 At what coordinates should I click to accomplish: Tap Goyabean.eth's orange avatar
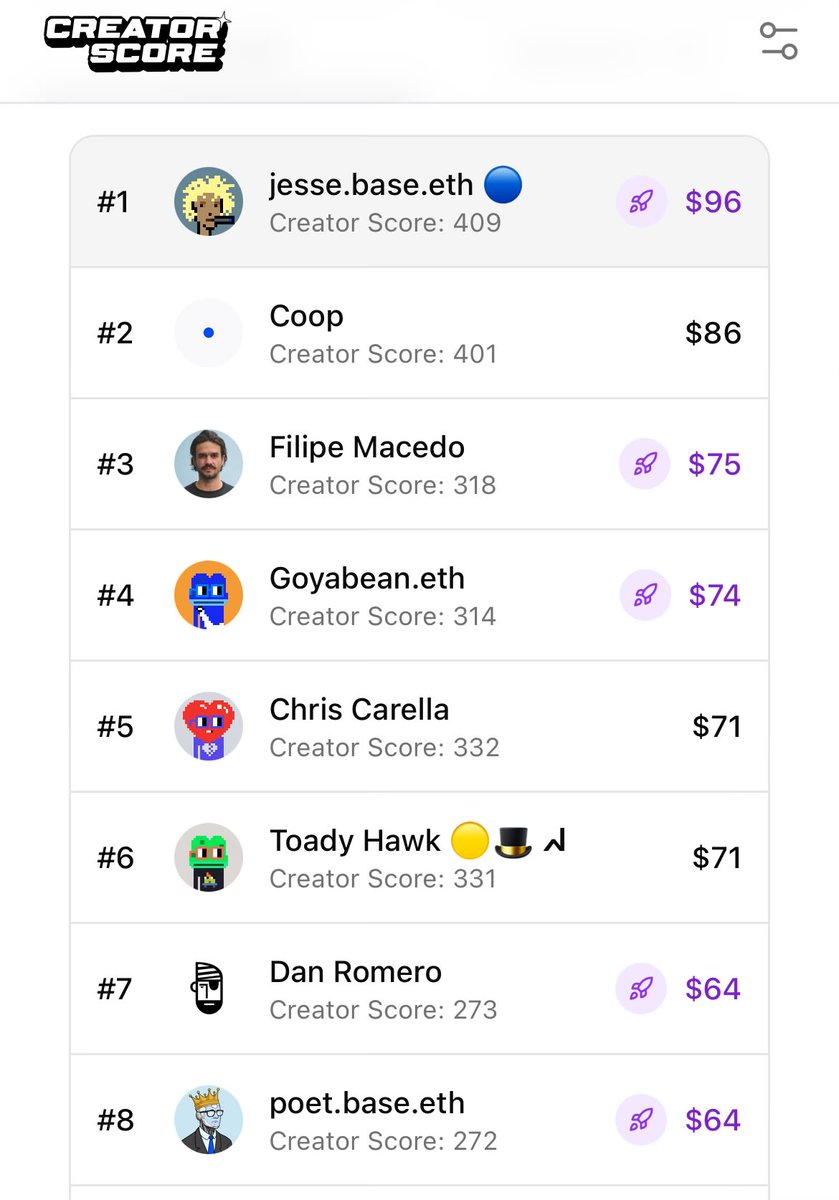[208, 595]
